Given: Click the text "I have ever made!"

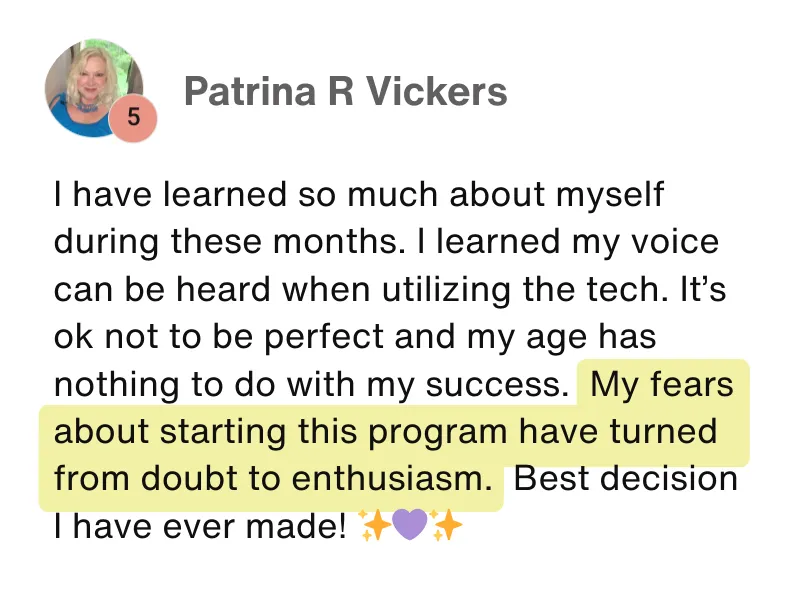Looking at the screenshot, I should (200, 525).
